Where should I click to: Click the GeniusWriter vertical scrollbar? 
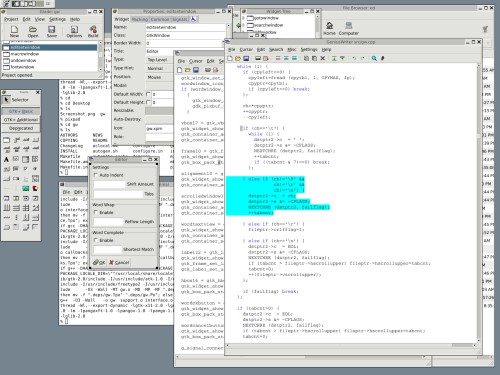click(479, 203)
